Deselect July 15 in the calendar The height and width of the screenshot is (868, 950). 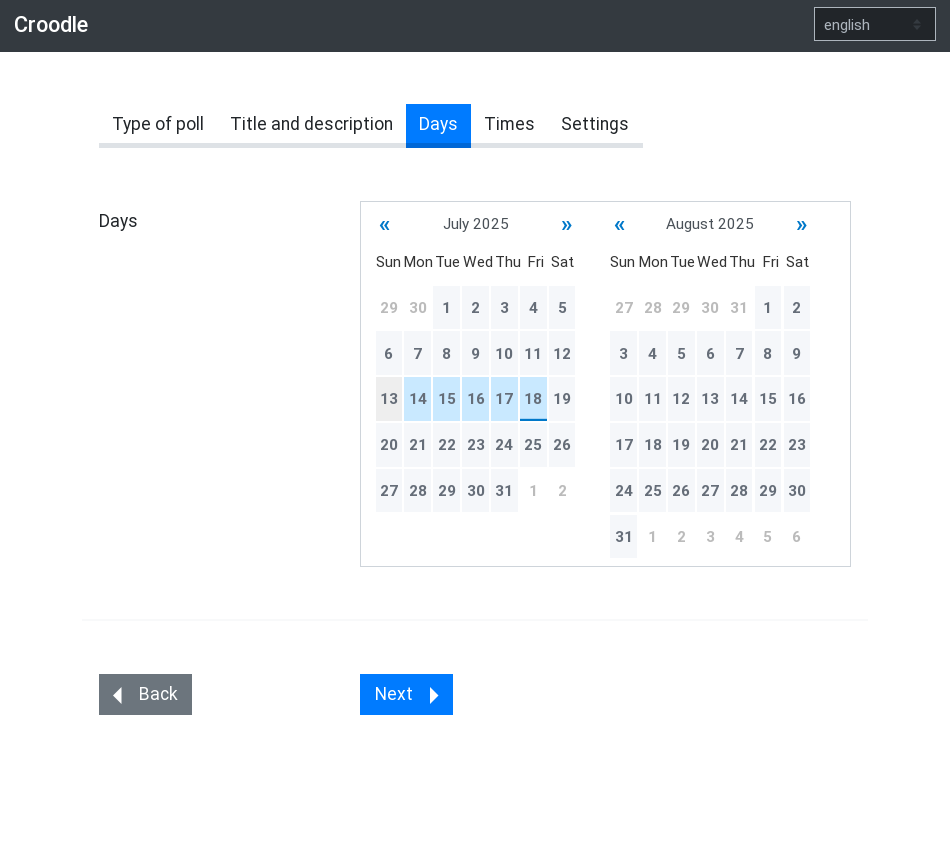click(x=447, y=399)
